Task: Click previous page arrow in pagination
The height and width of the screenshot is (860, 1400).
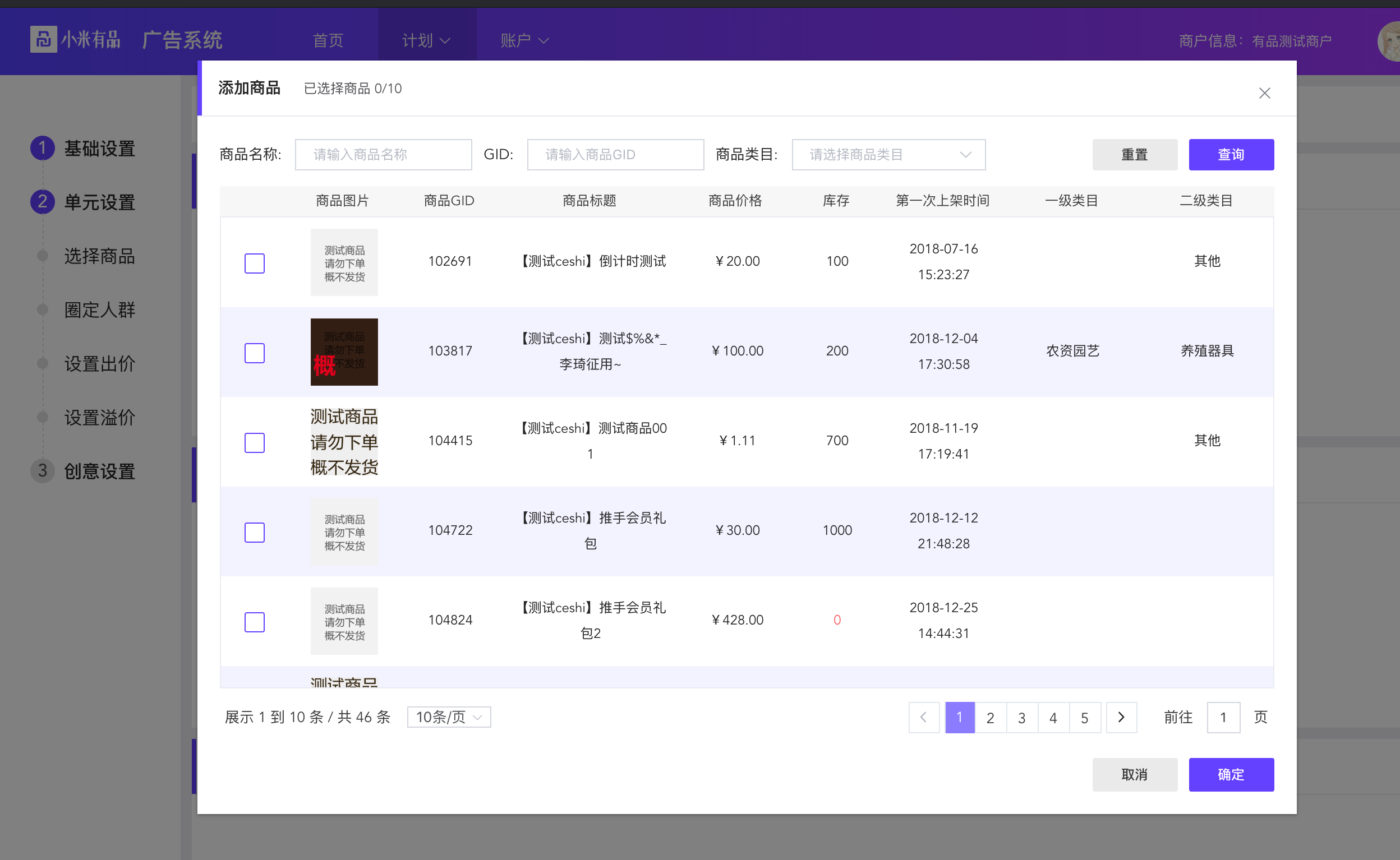Action: point(923,717)
